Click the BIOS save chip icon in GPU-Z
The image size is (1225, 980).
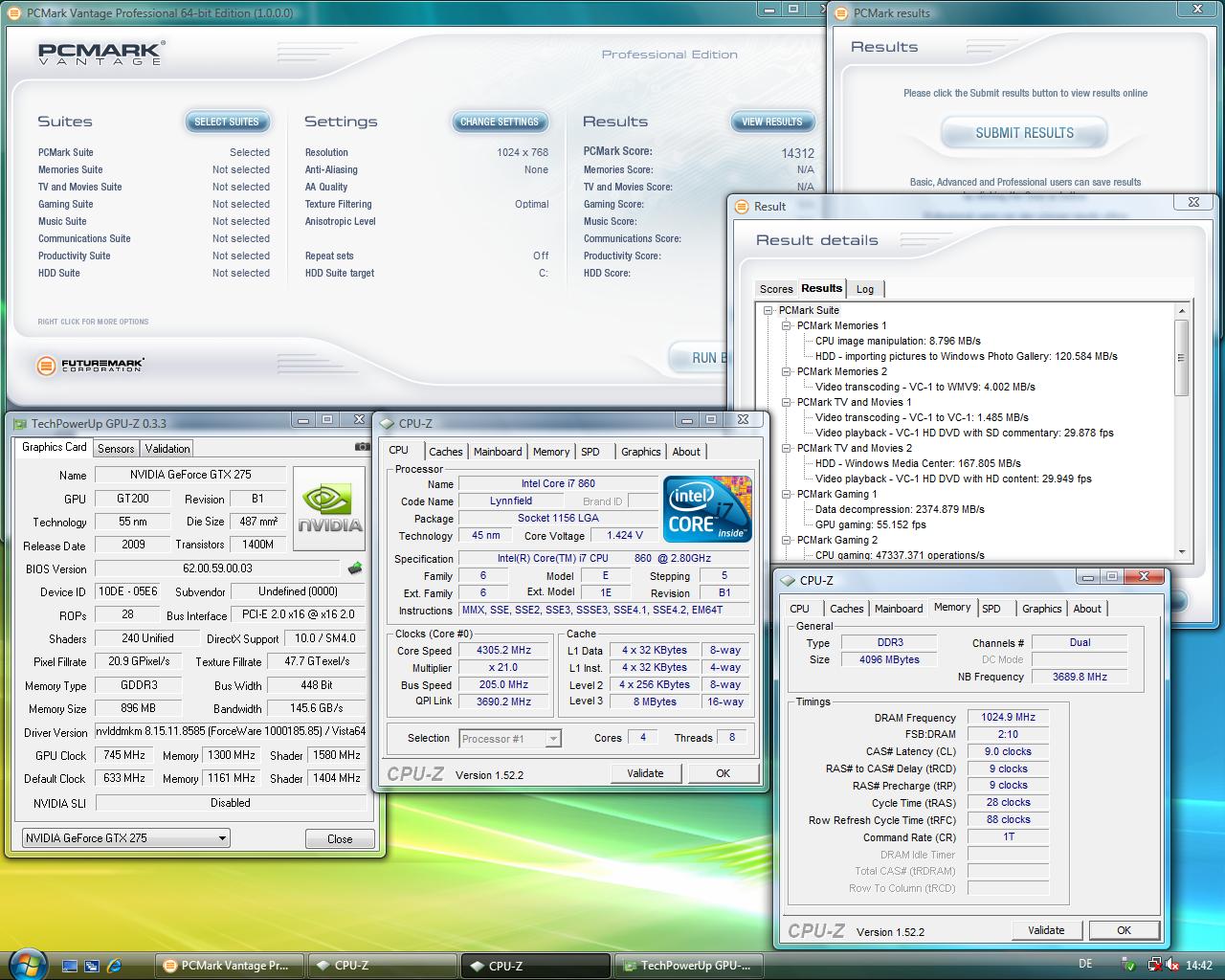pos(355,568)
